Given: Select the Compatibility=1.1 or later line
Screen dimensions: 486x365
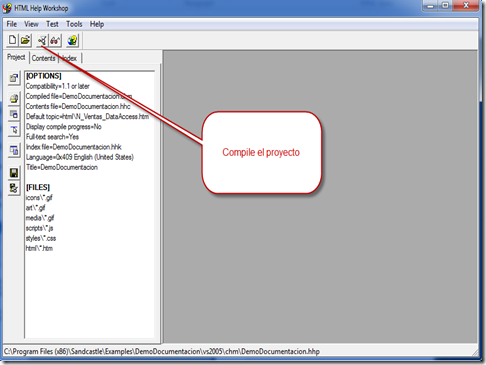Looking at the screenshot, I should pyautogui.click(x=58, y=86).
